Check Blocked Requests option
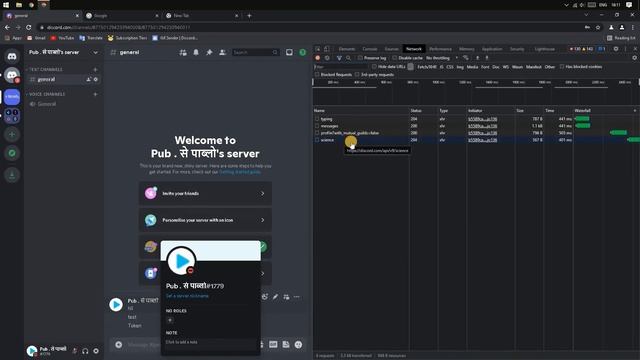The width and height of the screenshot is (640, 360). [x=317, y=75]
